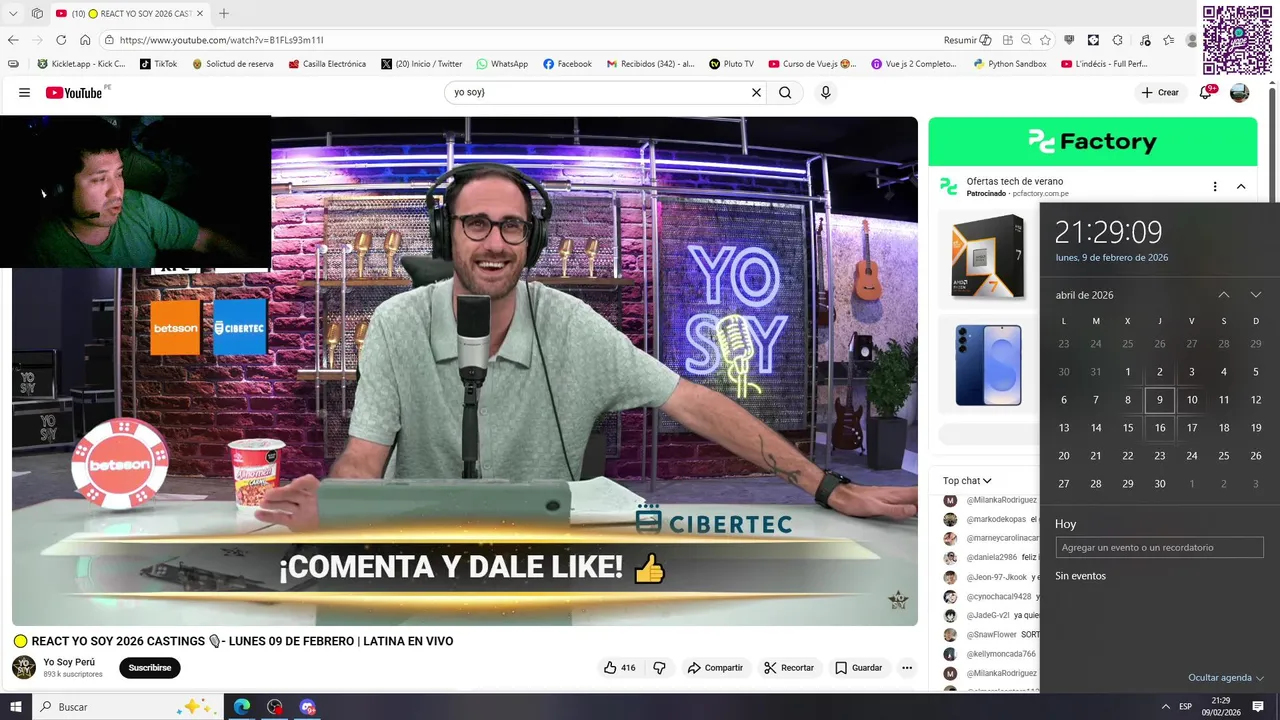1280x720 pixels.
Task: Collapse the PC Factory ad panel
Action: (x=1241, y=186)
